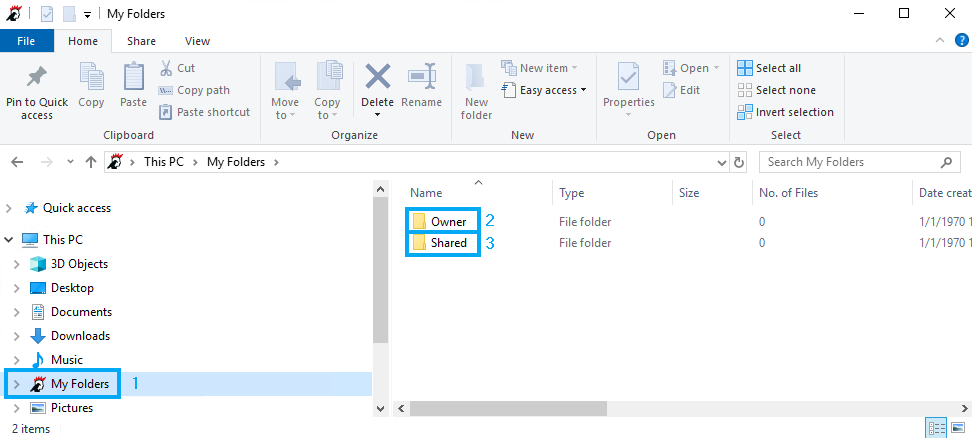Click the Copy icon in Clipboard group

(91, 77)
